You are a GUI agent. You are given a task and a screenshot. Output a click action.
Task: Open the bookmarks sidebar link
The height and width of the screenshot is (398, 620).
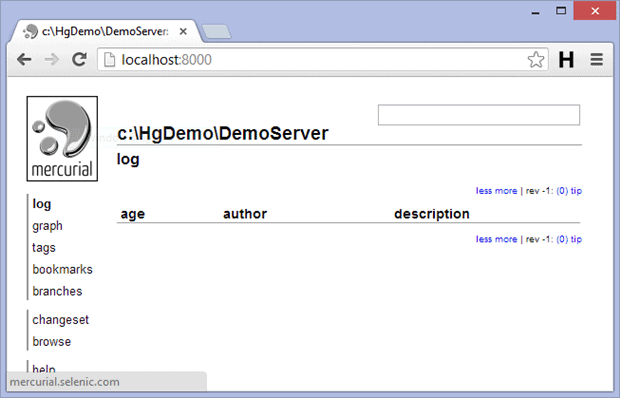[62, 270]
